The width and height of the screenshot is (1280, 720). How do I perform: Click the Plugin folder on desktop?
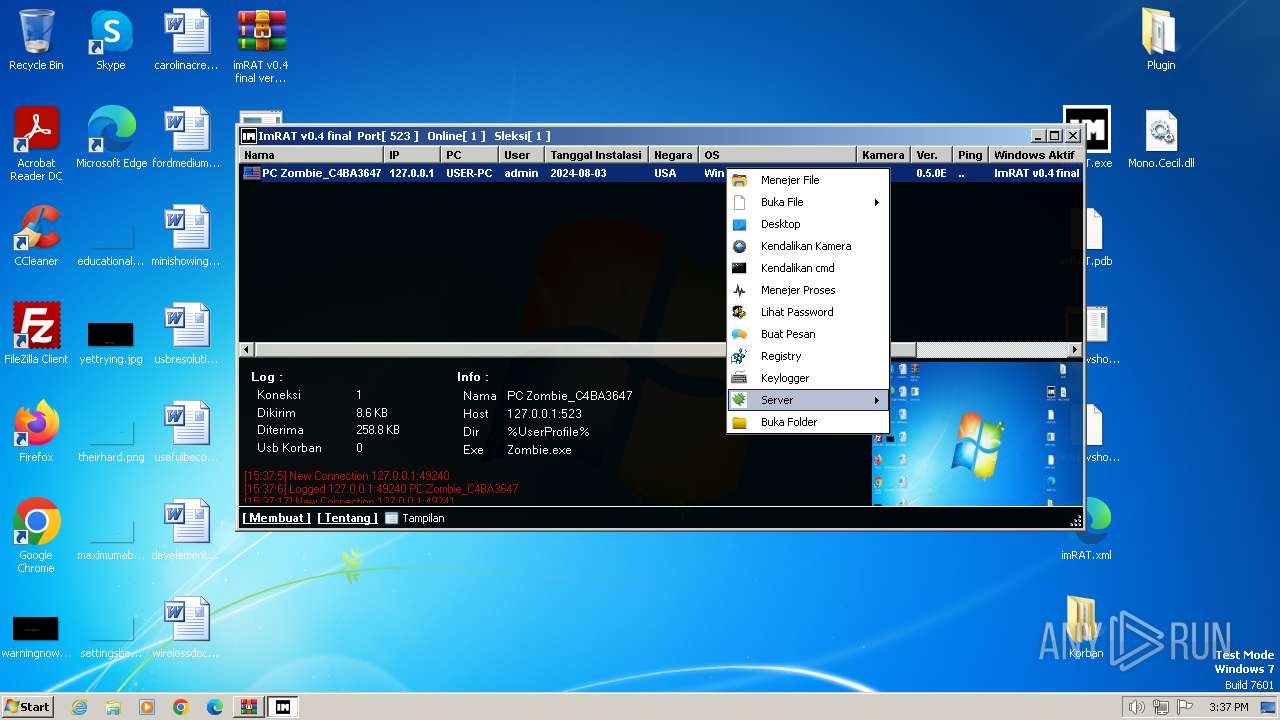1161,41
